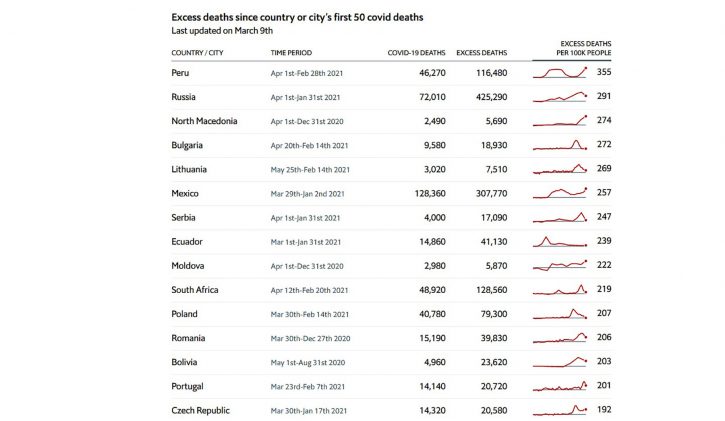The image size is (725, 421).
Task: Sort table by COVID-19 Deaths column header
Action: [416, 53]
